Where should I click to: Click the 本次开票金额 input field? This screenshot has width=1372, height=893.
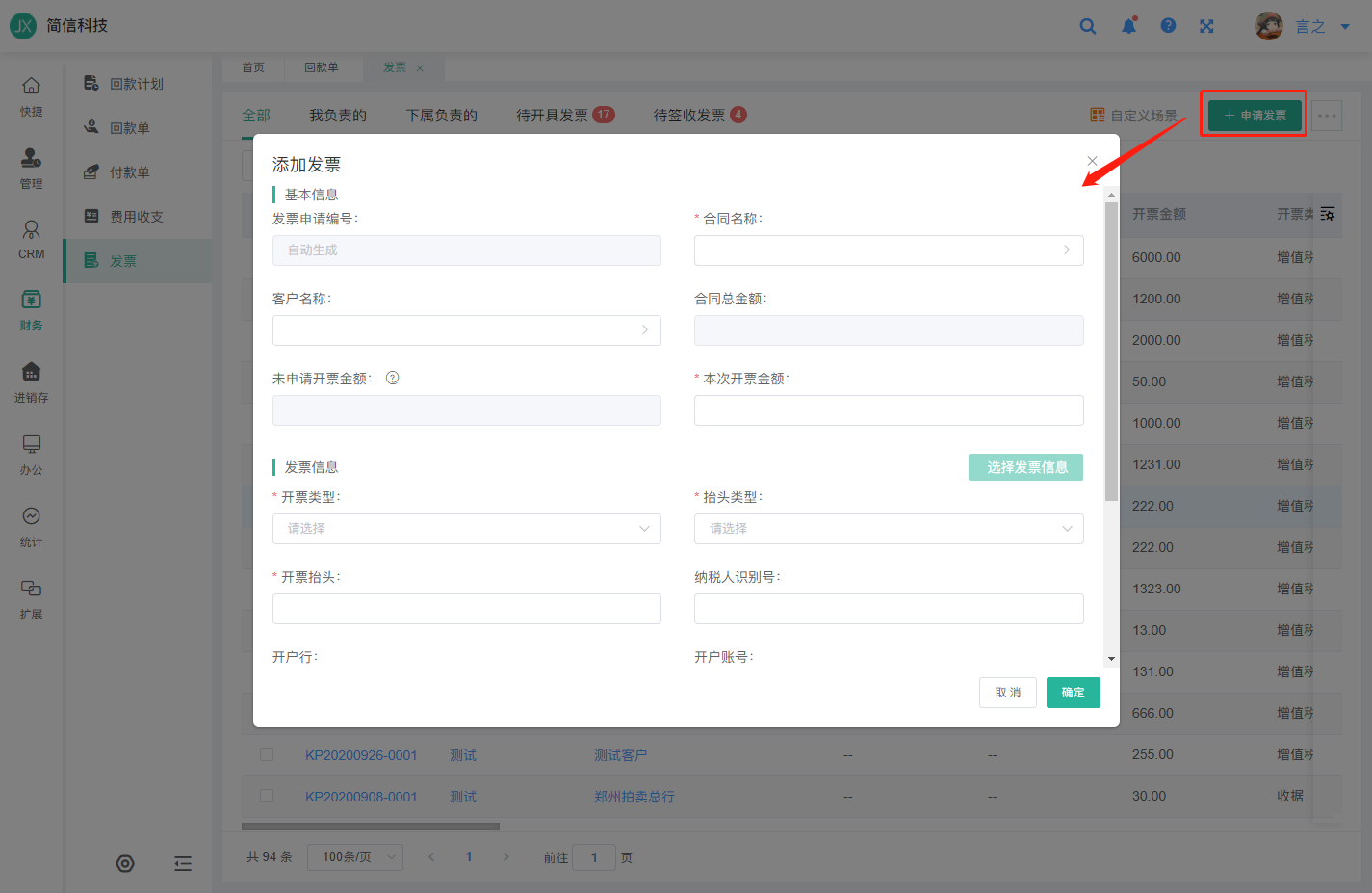889,410
